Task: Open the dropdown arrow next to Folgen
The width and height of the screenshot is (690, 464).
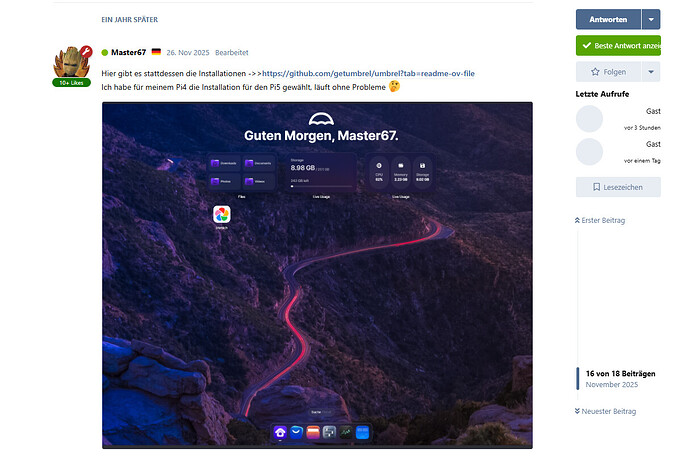Action: [x=651, y=72]
